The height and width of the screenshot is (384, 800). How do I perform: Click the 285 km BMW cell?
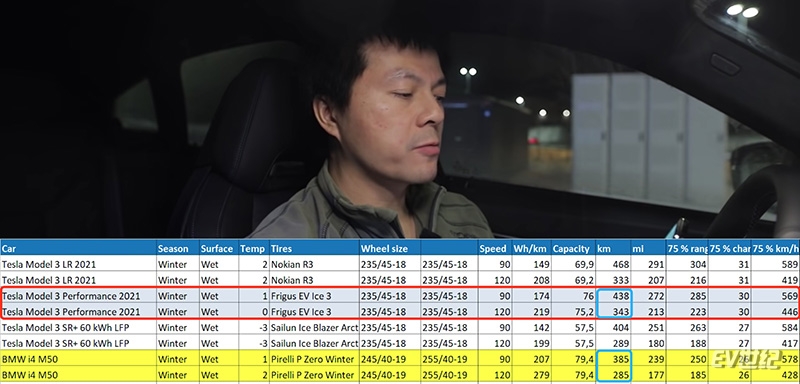615,374
